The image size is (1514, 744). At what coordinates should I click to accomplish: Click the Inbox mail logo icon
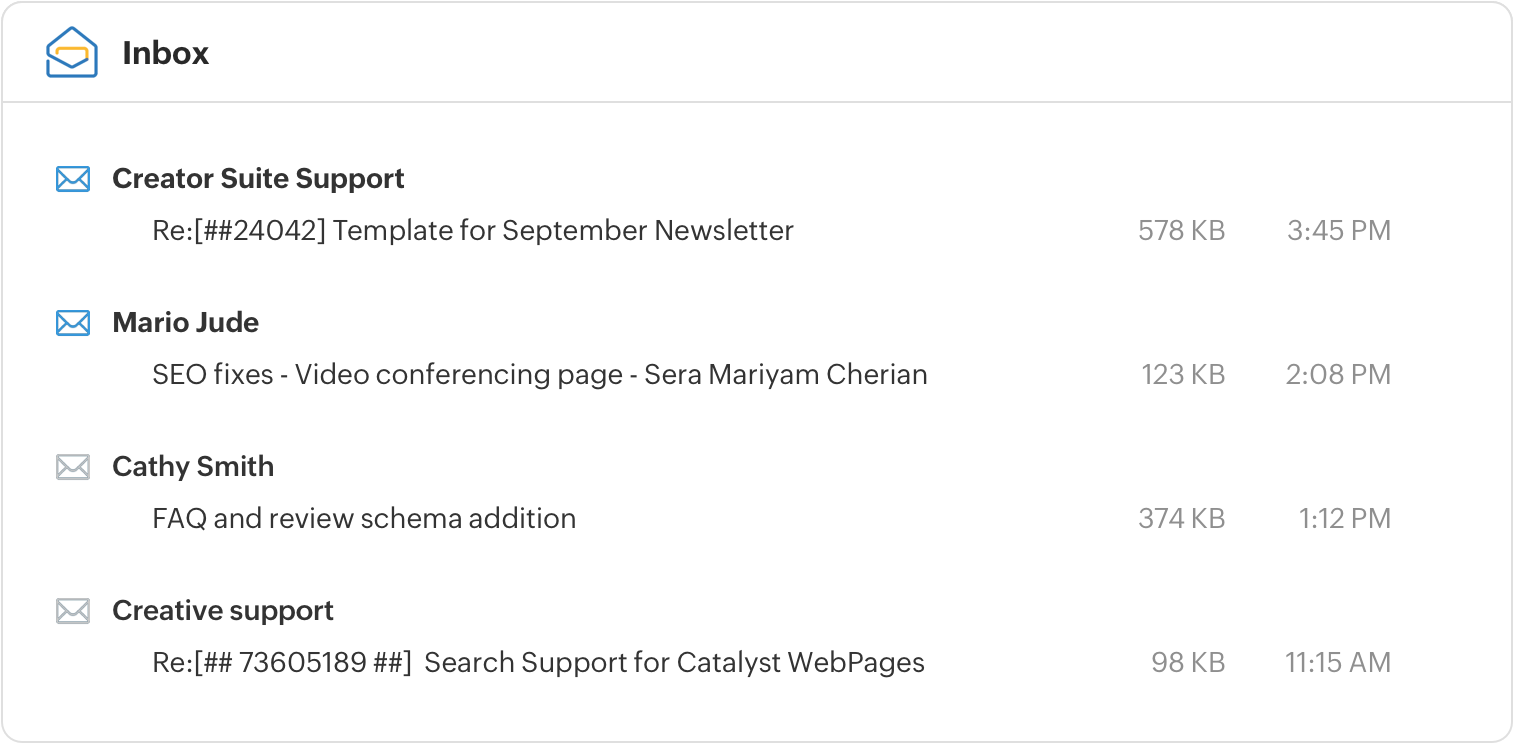pos(72,52)
